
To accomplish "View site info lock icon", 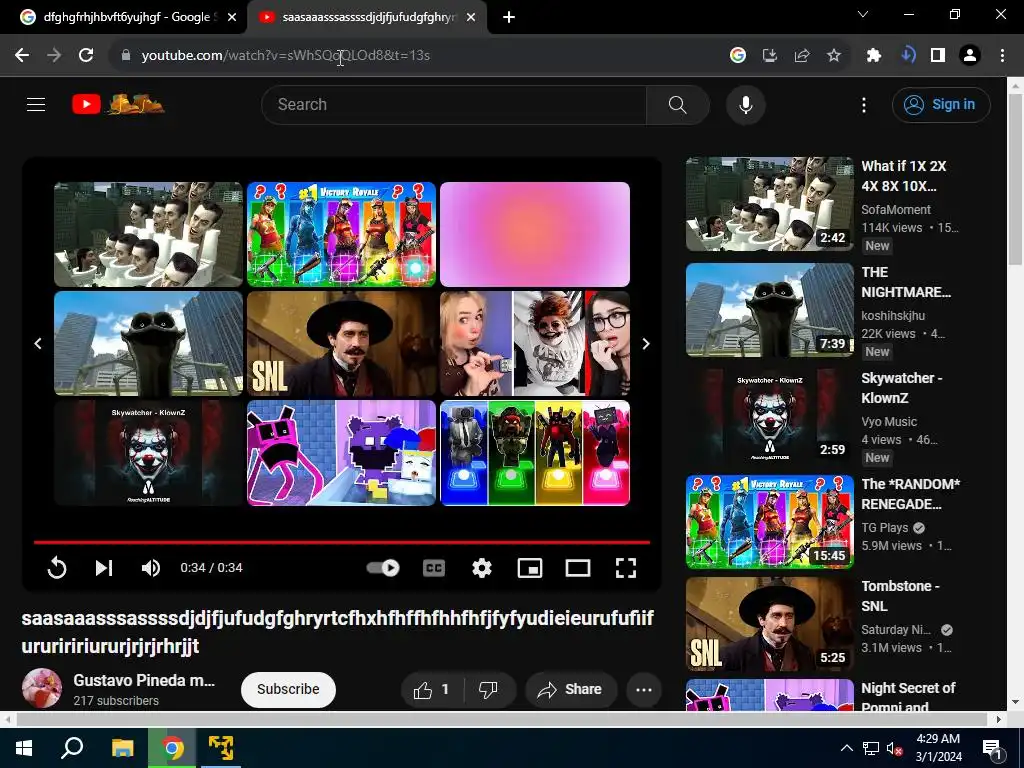I will click(125, 56).
